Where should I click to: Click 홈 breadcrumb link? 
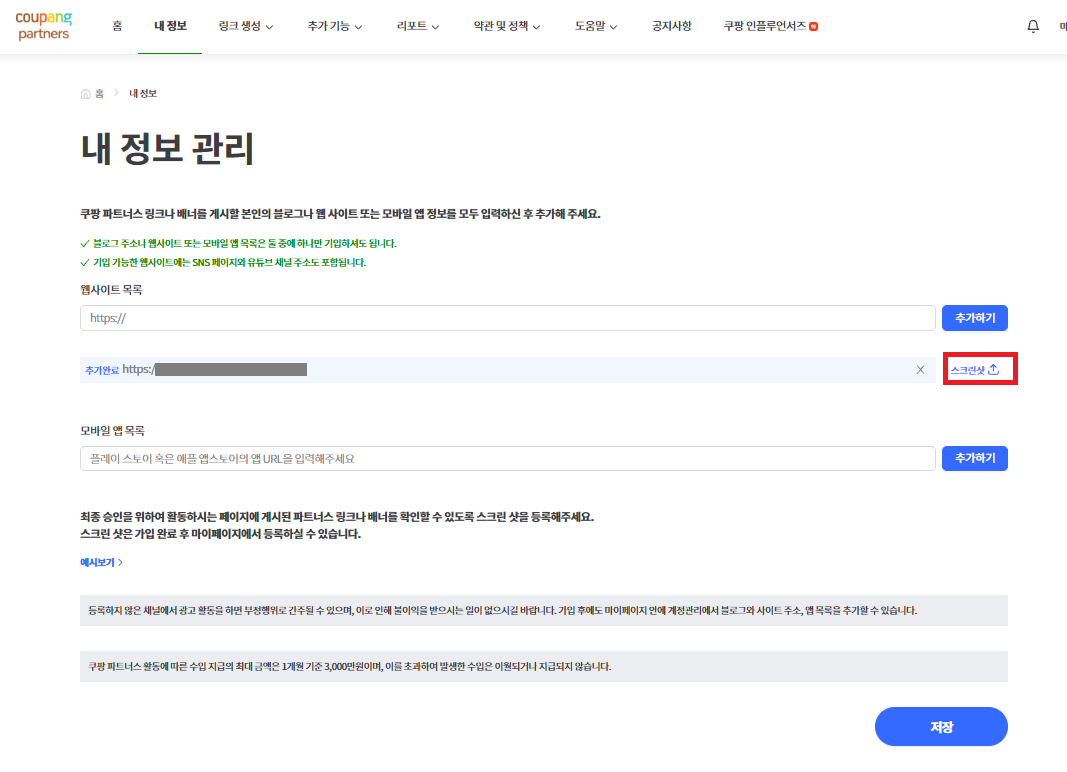point(99,94)
